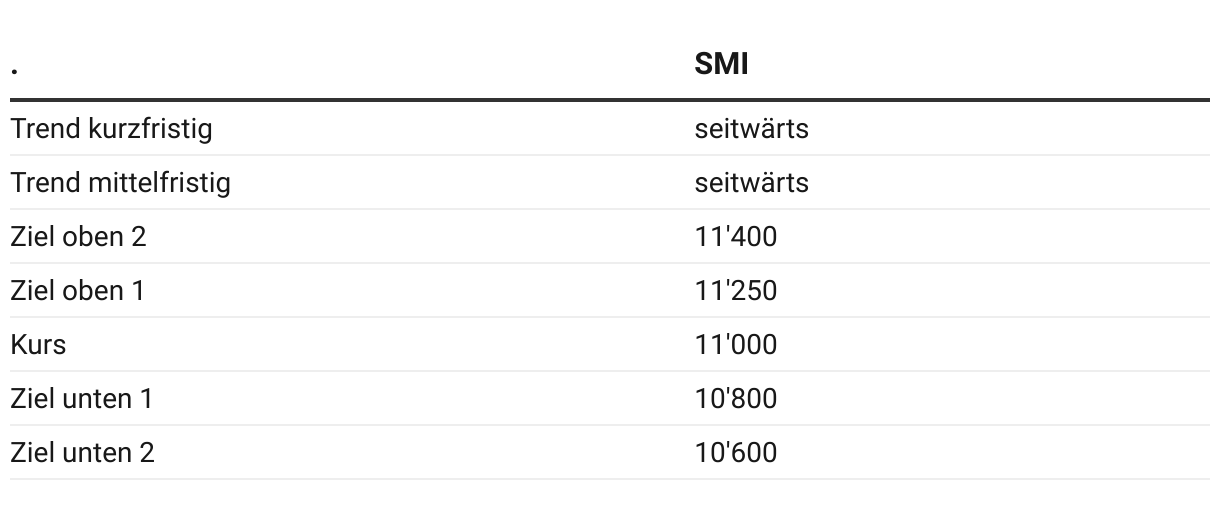The height and width of the screenshot is (510, 1220).
Task: Select the Trend mittelfristig row label
Action: coord(120,183)
